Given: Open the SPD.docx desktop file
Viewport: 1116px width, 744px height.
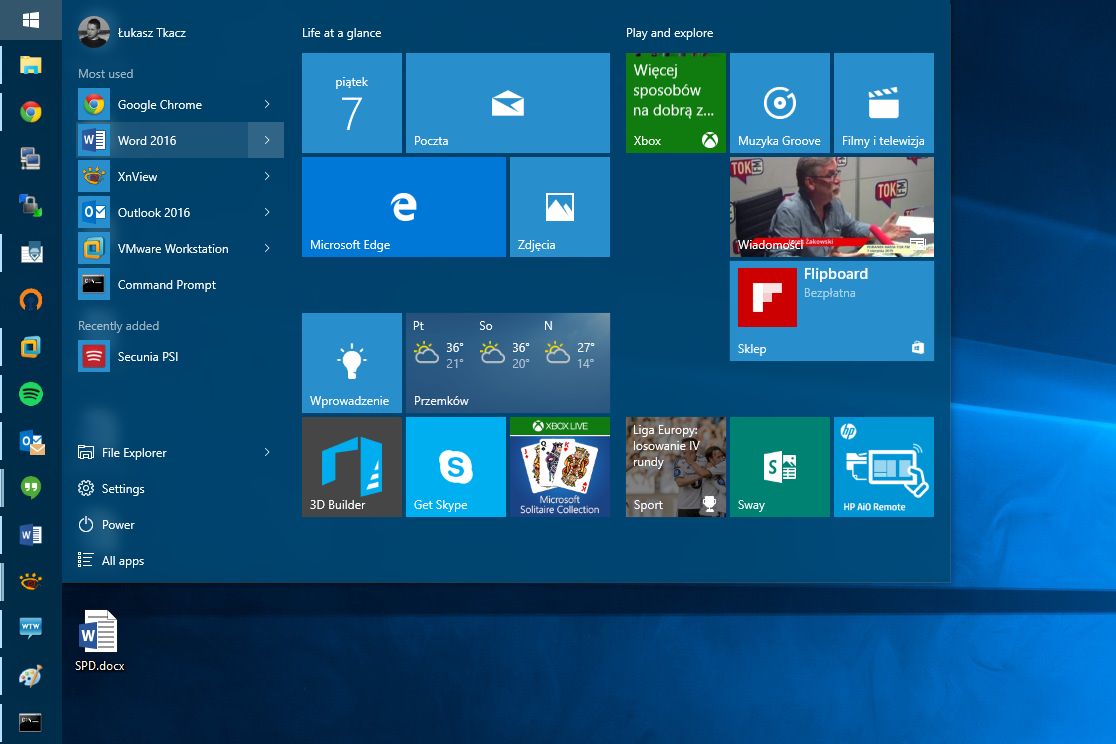Looking at the screenshot, I should tap(100, 641).
